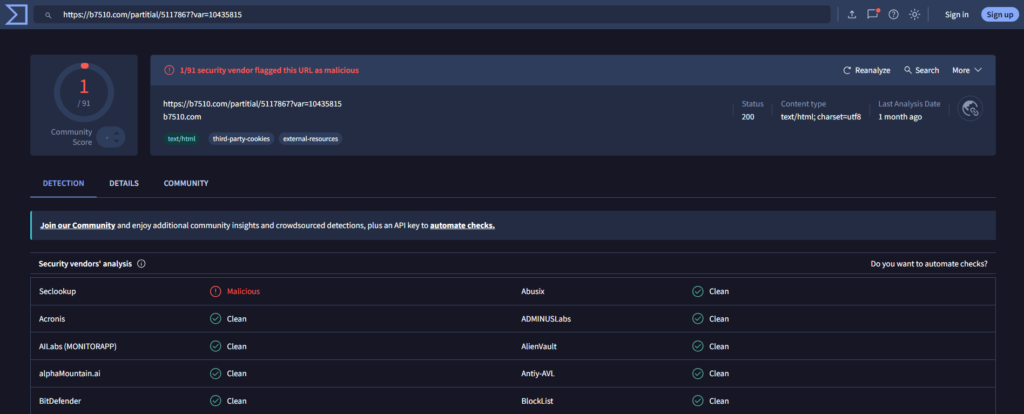The image size is (1024, 414).
Task: Click the Clean check icon for ADMINUSLabs
Action: 697,319
